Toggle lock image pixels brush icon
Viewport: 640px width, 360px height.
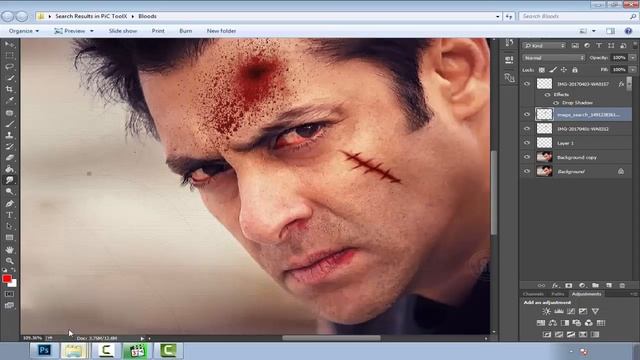[x=553, y=70]
